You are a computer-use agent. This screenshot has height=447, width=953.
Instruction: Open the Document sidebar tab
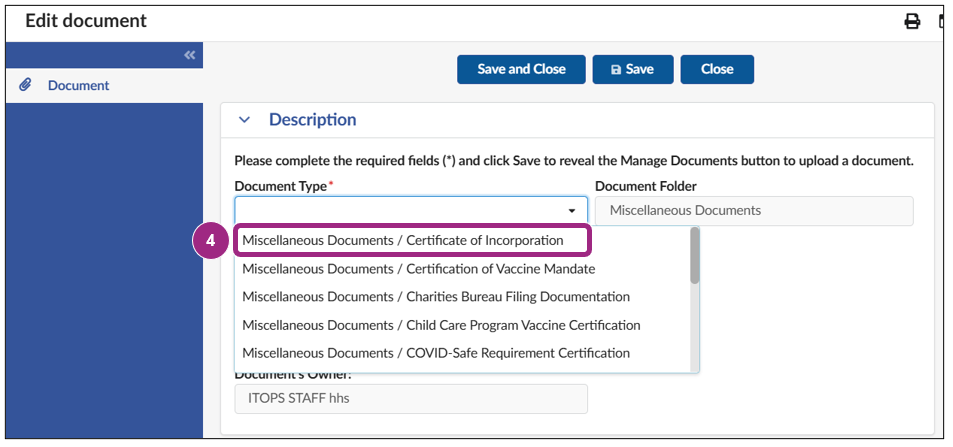pyautogui.click(x=78, y=86)
